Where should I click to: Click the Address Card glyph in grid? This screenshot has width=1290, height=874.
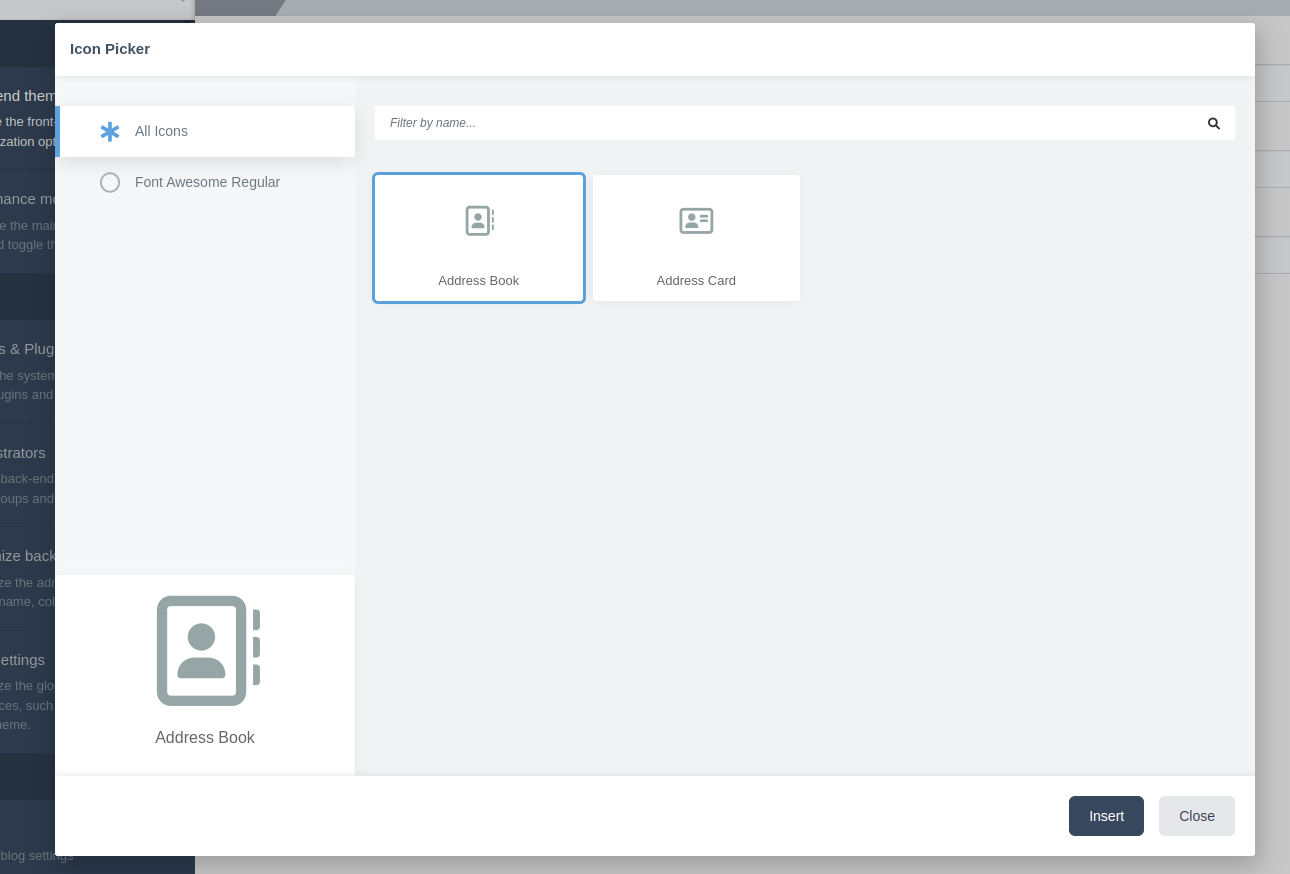tap(696, 221)
